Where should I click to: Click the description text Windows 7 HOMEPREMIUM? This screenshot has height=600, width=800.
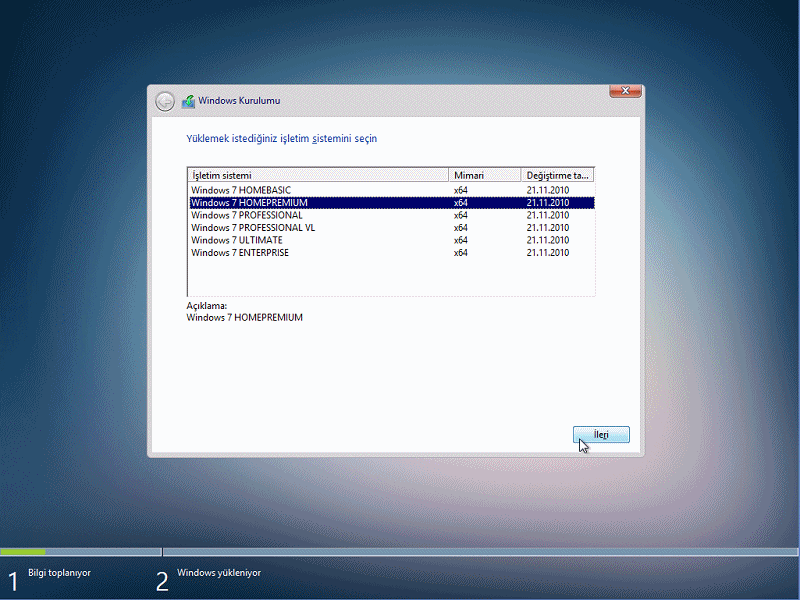(x=244, y=317)
